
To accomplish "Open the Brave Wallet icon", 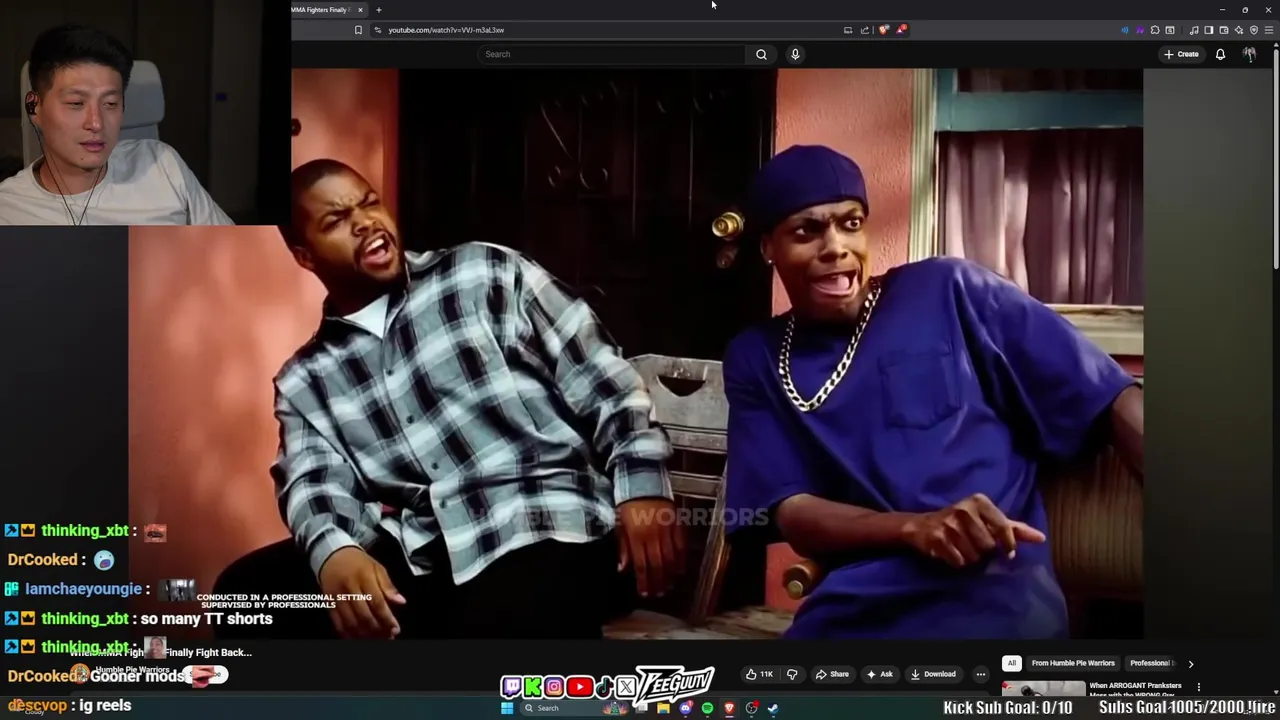I will pyautogui.click(x=1224, y=30).
